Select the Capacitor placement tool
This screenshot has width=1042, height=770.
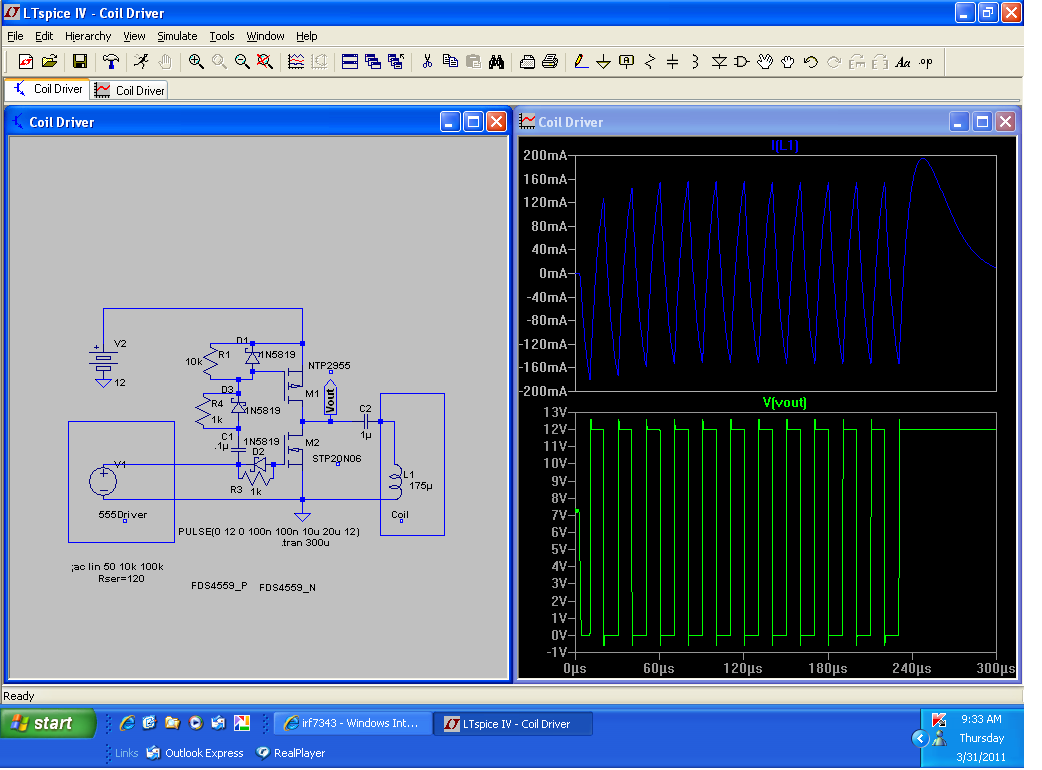coord(673,62)
